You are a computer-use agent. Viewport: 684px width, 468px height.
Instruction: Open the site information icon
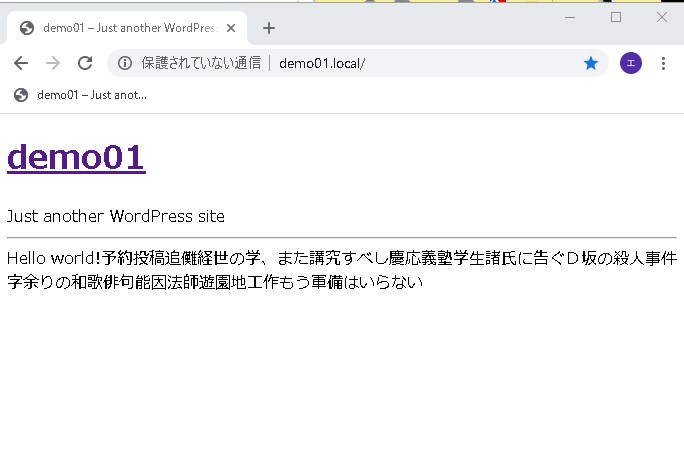[x=125, y=63]
